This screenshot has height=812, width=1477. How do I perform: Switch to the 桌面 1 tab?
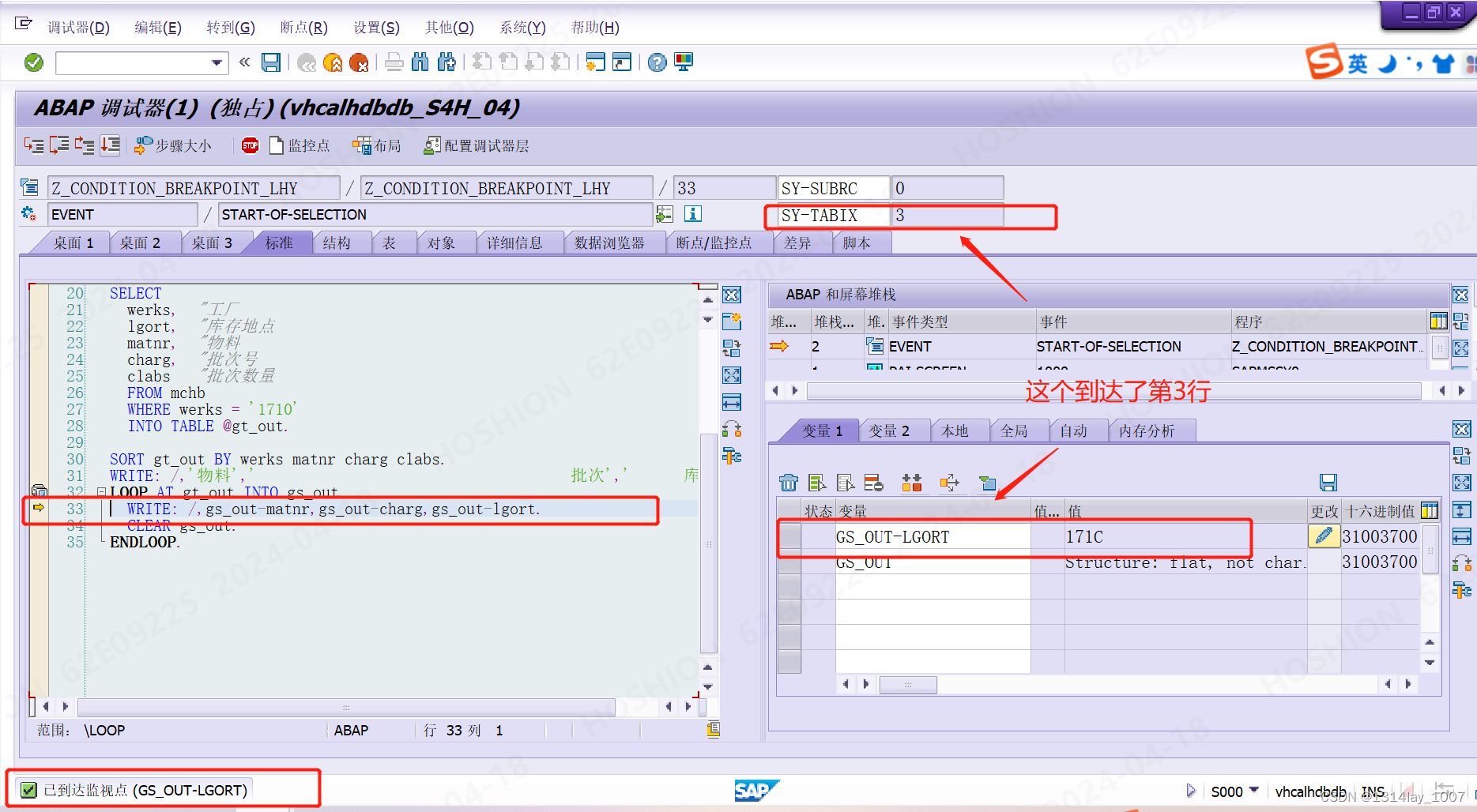[x=73, y=243]
